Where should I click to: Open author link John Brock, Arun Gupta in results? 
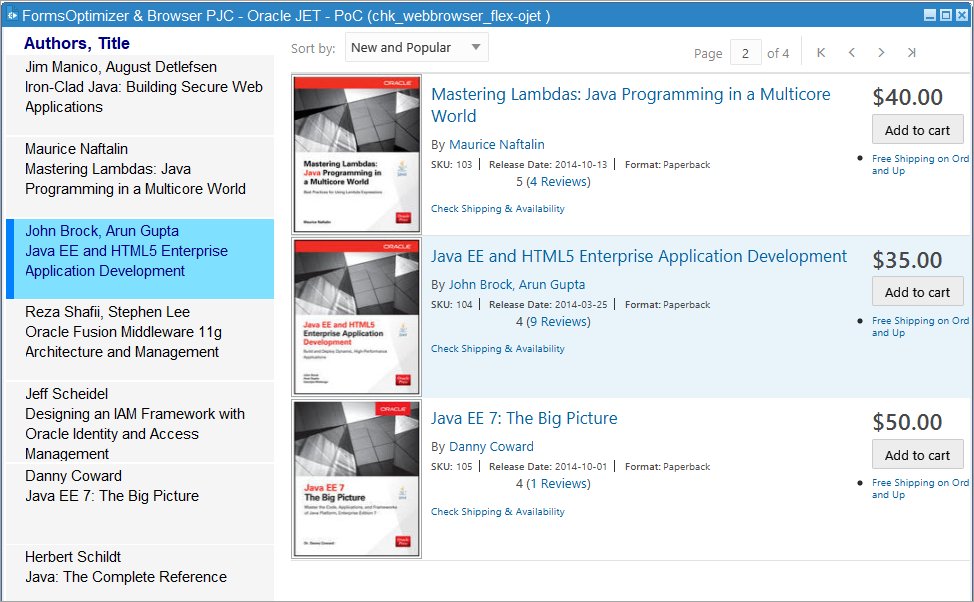tap(517, 285)
